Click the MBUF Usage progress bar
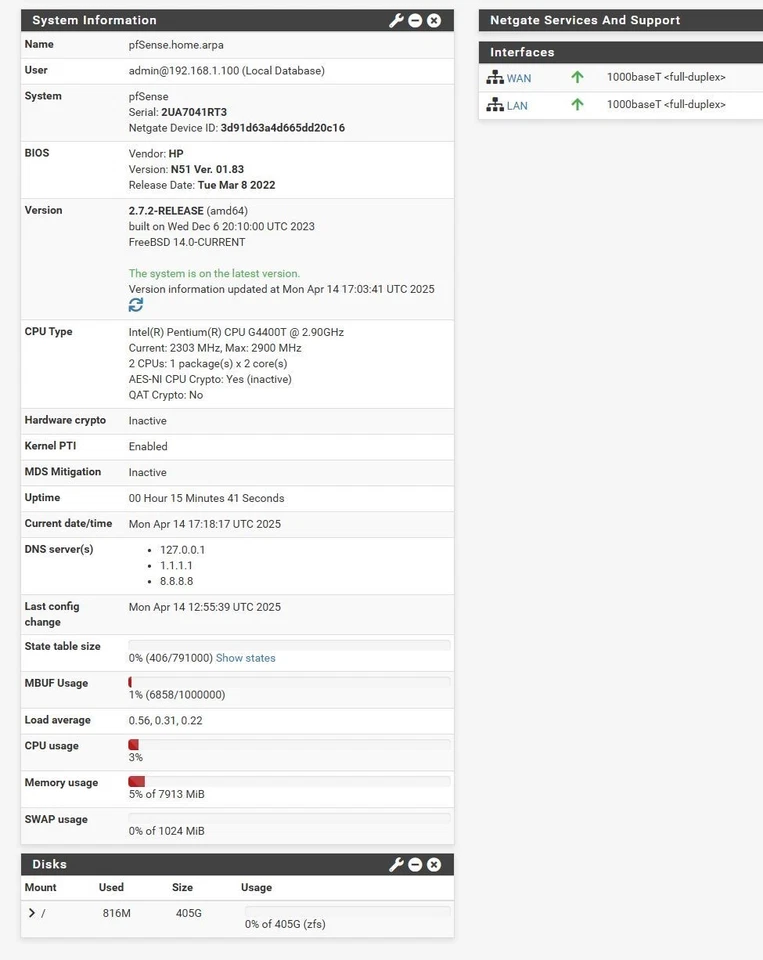Viewport: 763px width, 960px height. [x=287, y=680]
